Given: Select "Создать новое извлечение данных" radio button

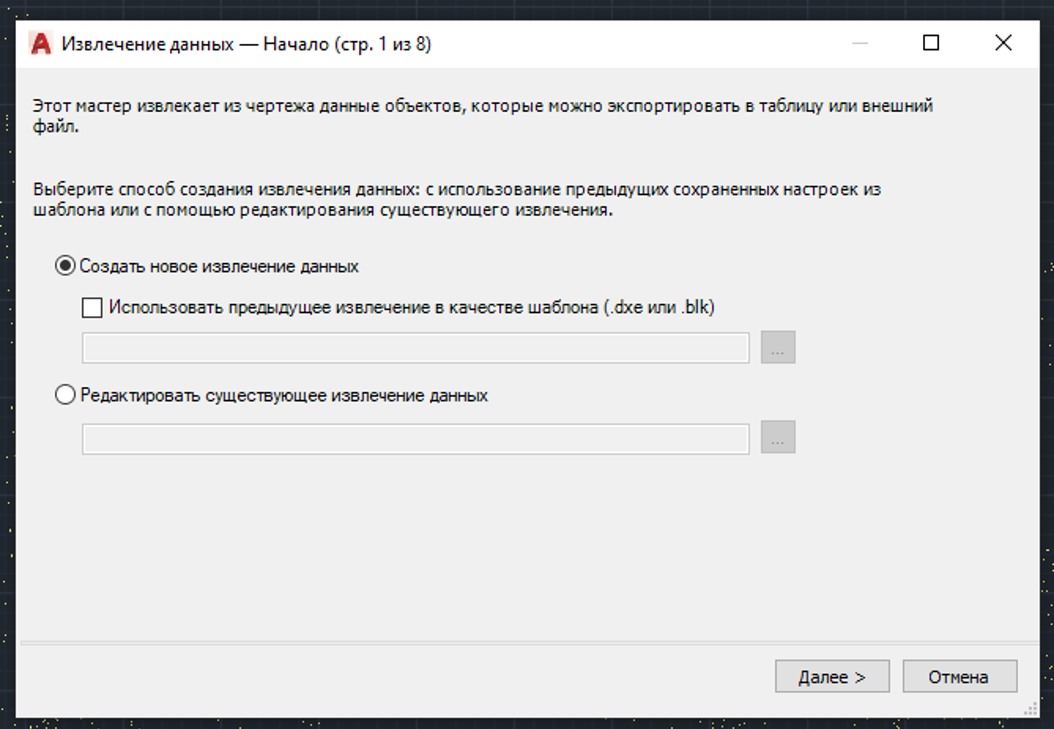Looking at the screenshot, I should (66, 267).
